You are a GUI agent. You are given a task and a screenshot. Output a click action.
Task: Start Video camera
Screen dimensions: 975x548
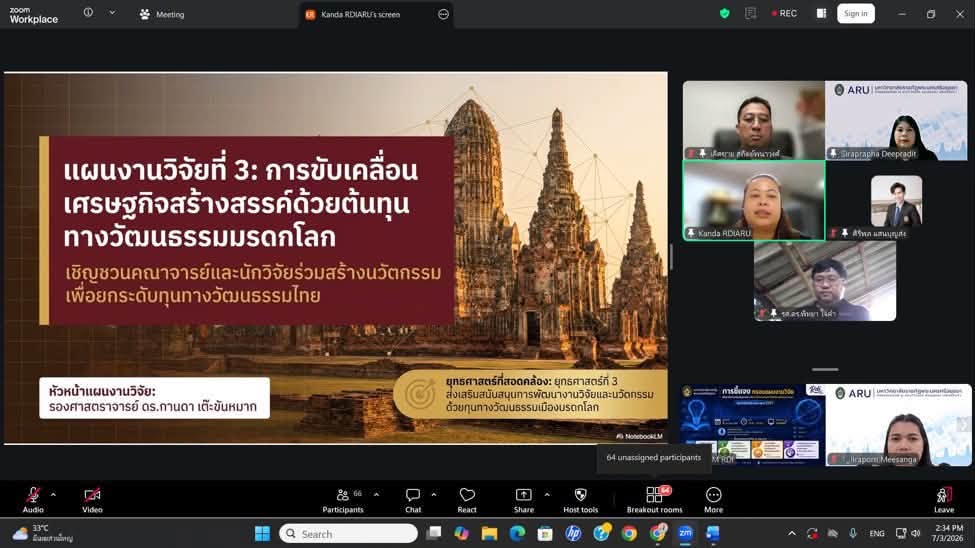pyautogui.click(x=92, y=500)
